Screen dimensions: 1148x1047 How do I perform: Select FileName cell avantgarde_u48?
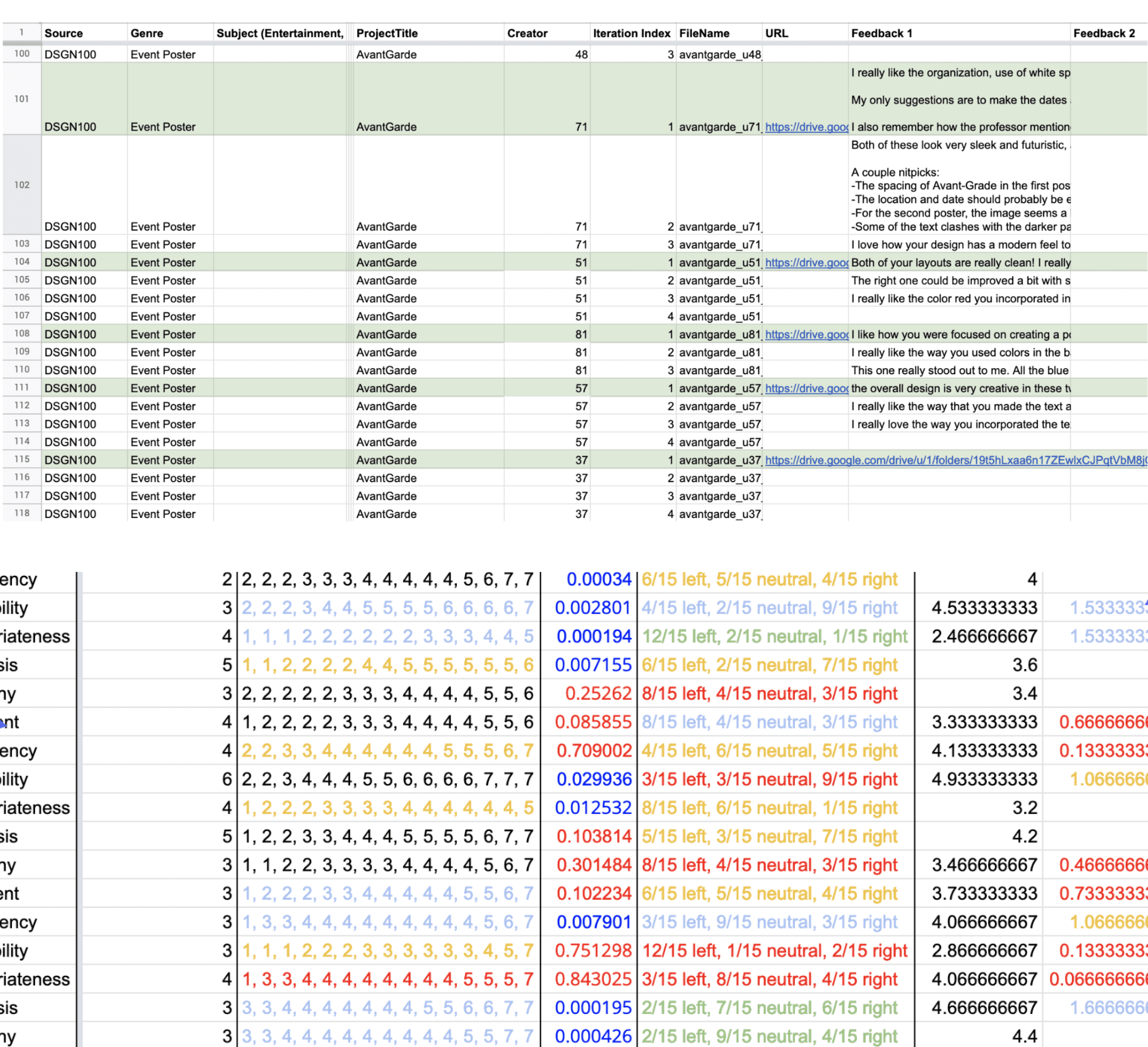click(719, 54)
